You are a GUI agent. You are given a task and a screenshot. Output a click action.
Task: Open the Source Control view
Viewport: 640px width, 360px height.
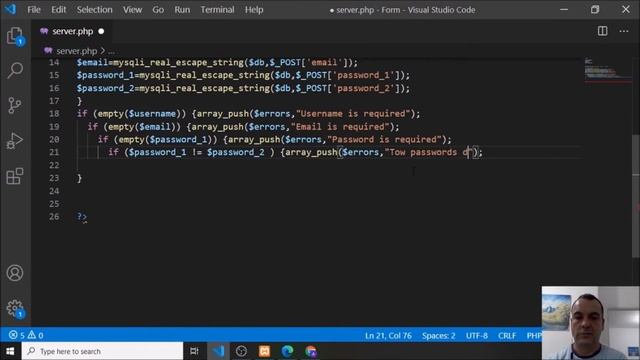click(15, 105)
